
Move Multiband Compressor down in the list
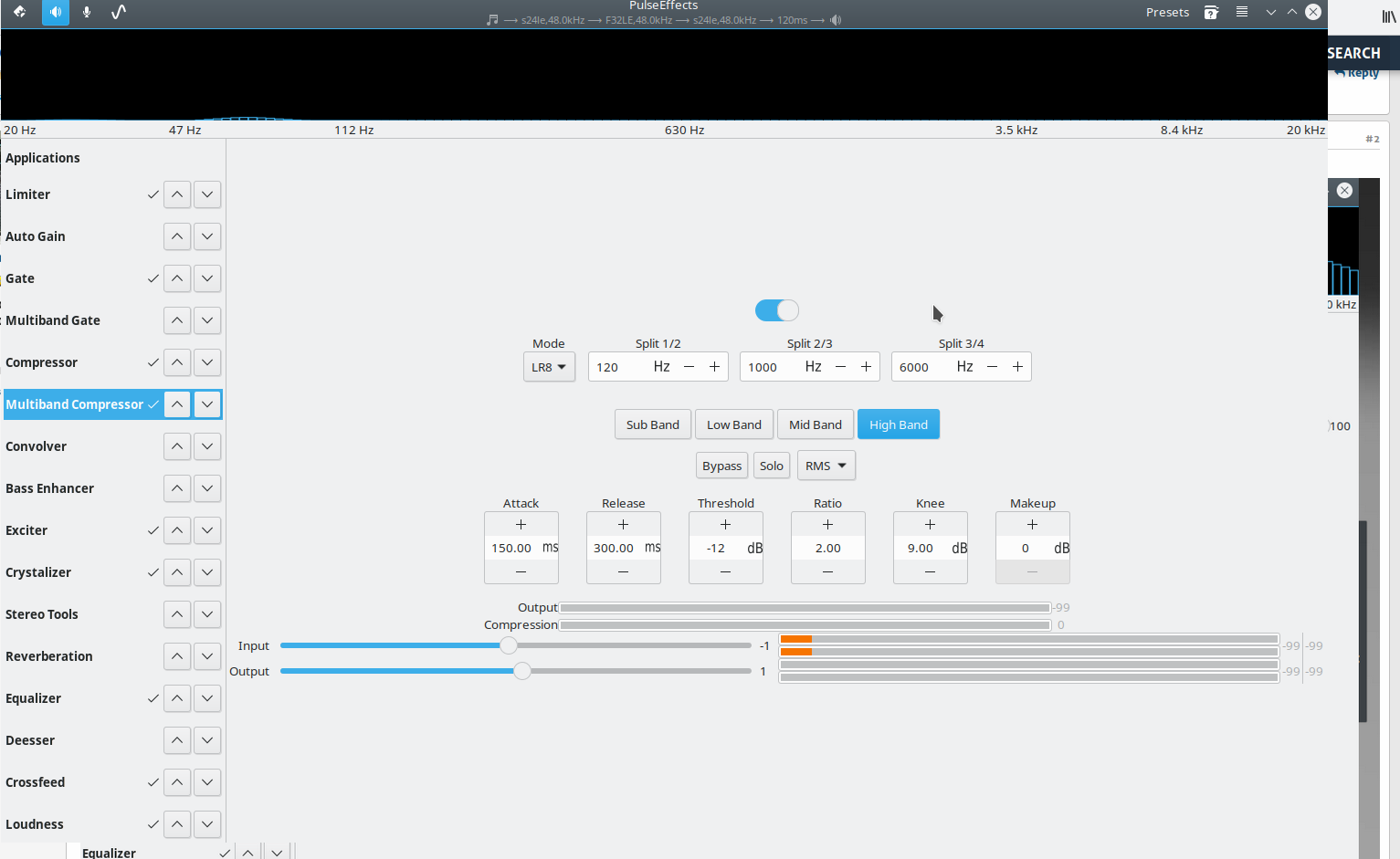(207, 404)
